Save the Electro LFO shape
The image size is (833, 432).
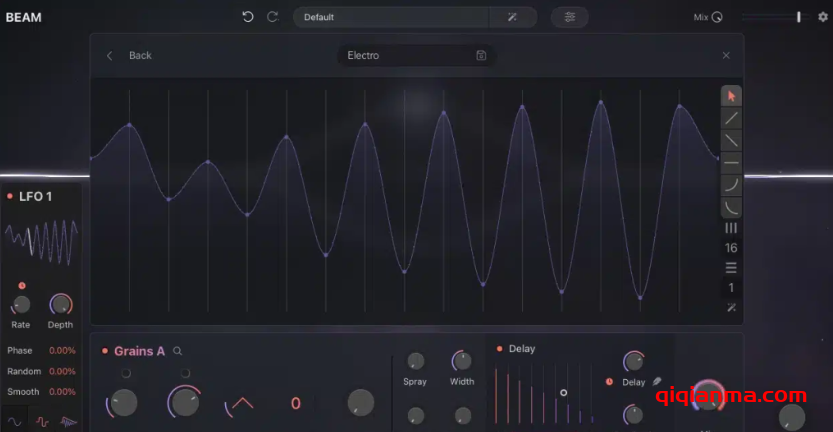tap(481, 55)
